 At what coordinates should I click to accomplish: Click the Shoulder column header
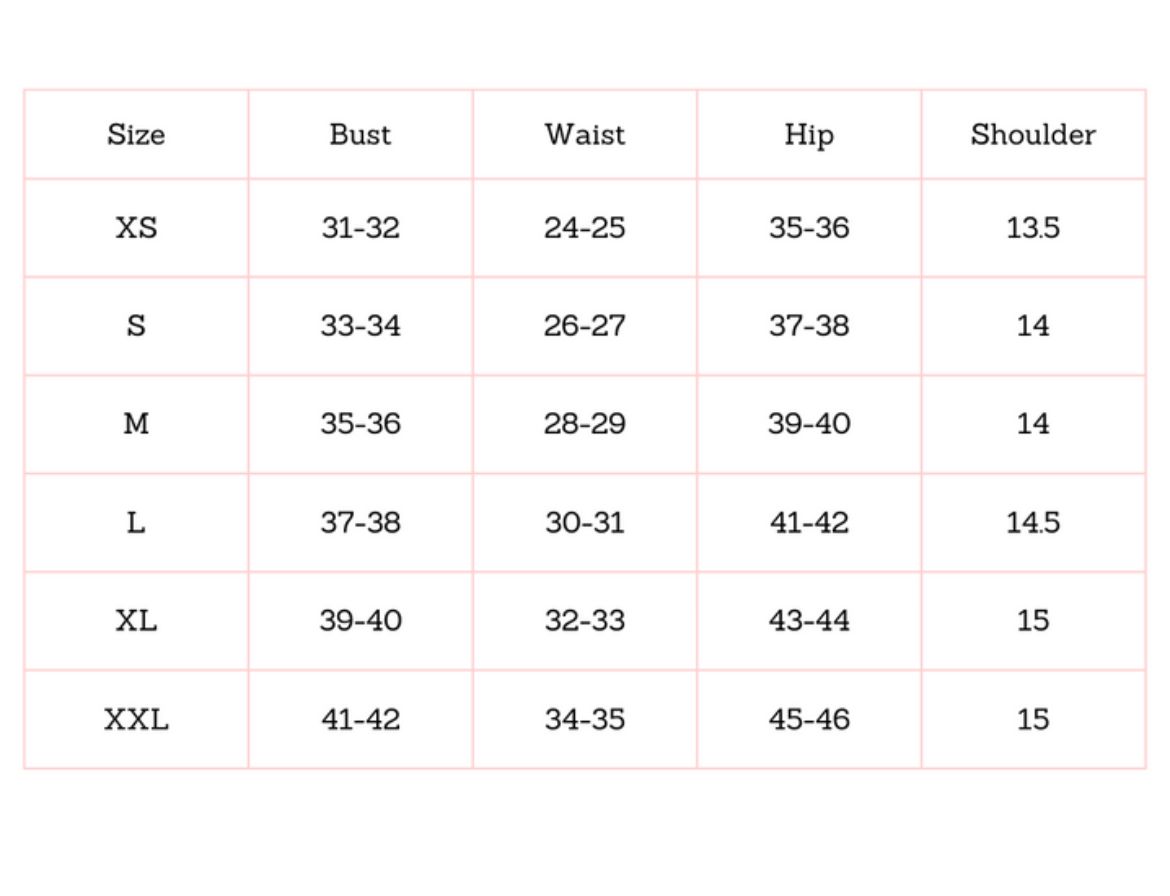point(1032,135)
